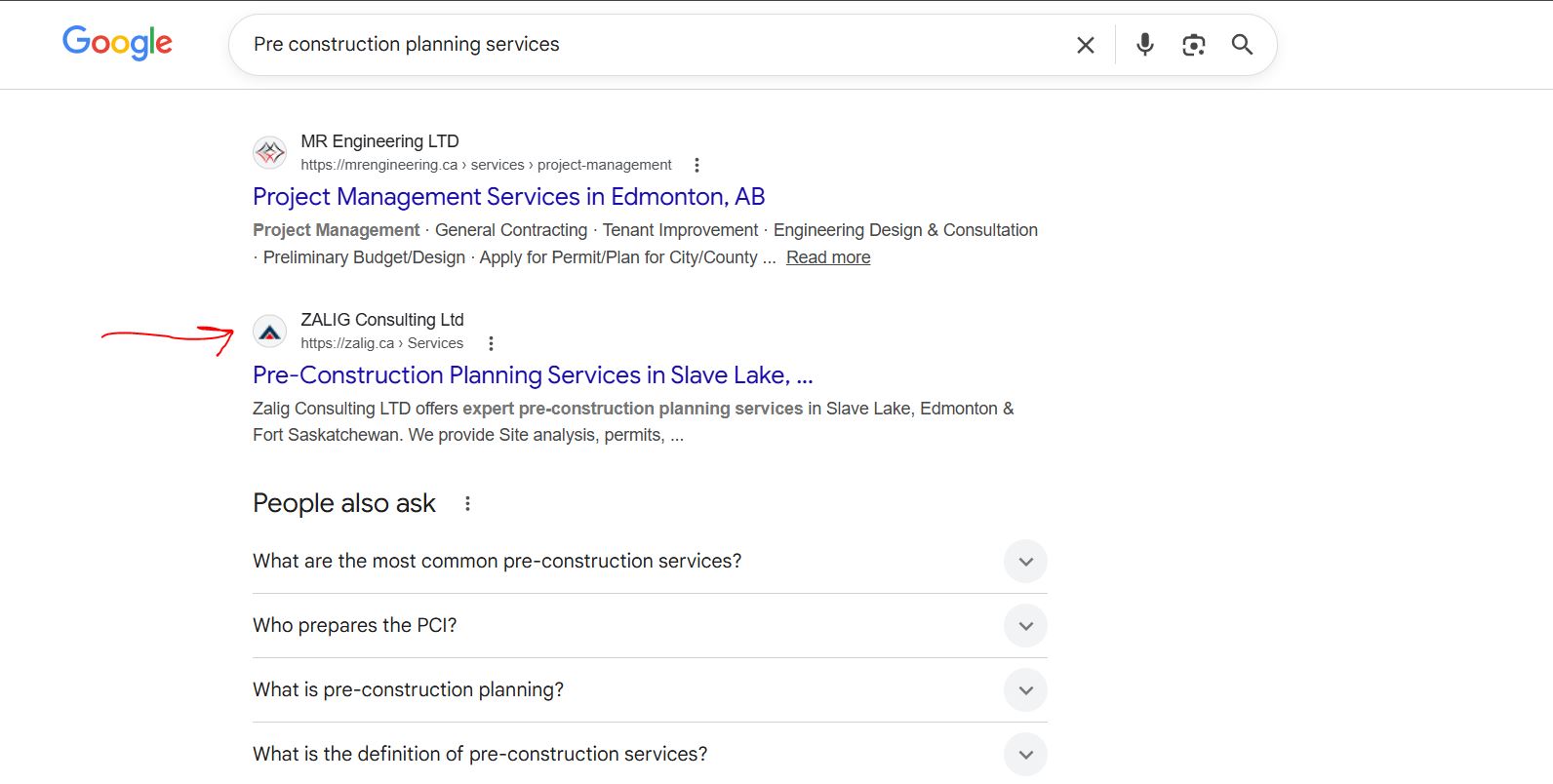Click into the Google search input field
Viewport: 1553px width, 784px height.
644,45
